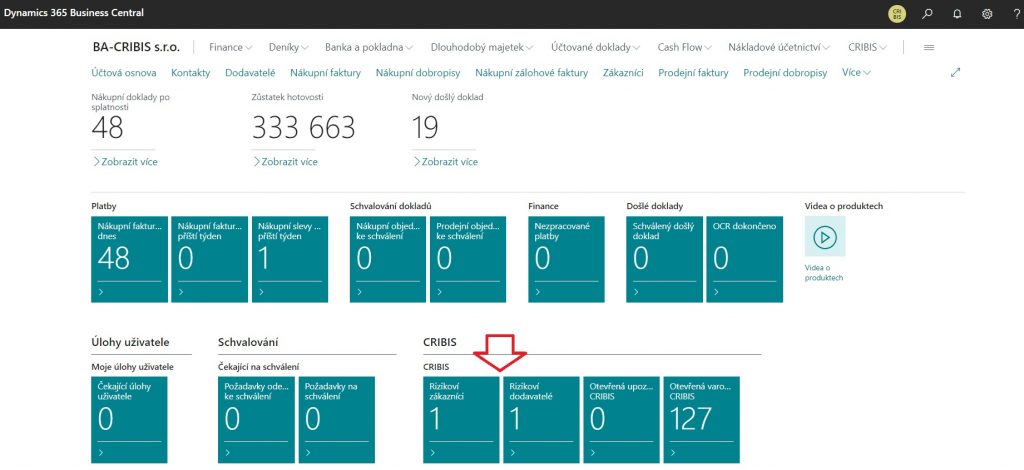Open the Zákazníci link
Screen dimensions: 1024x470
(623, 73)
